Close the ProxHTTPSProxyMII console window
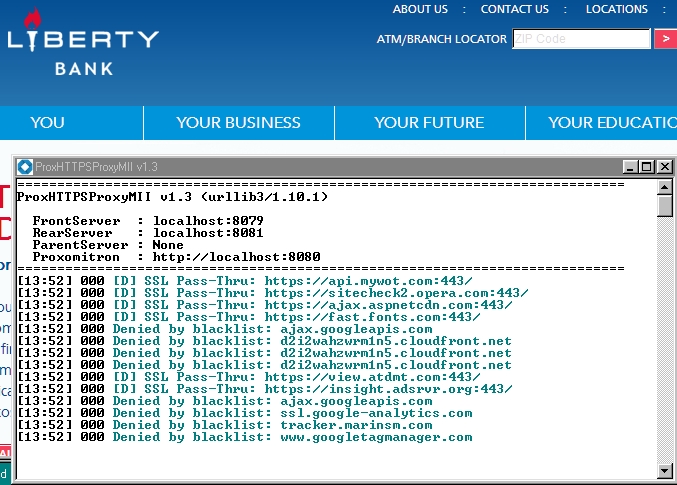The width and height of the screenshot is (677, 485). (x=664, y=167)
